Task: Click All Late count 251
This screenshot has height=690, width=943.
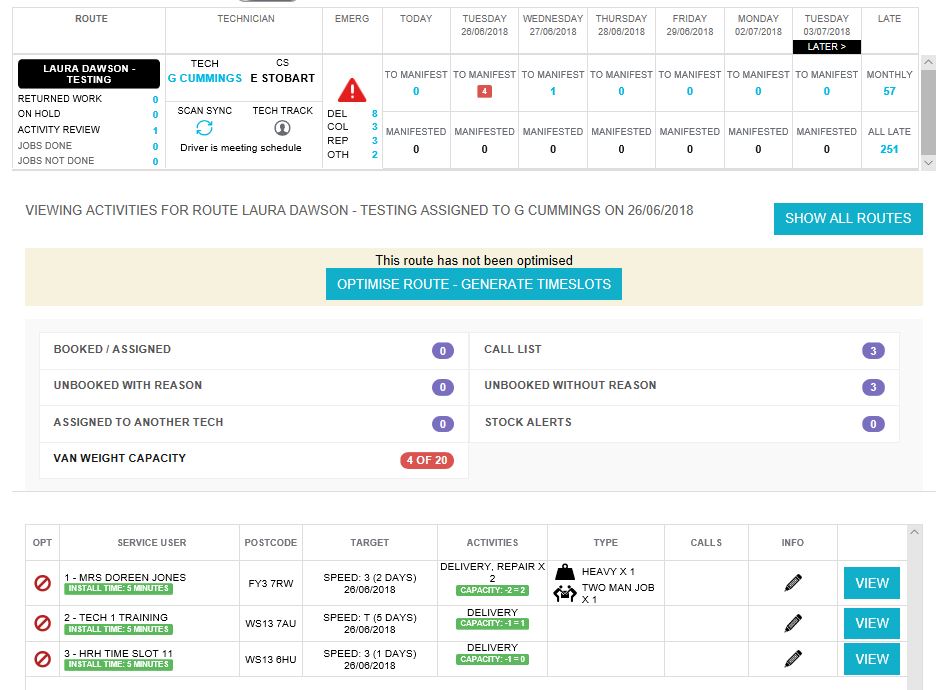Action: (889, 149)
